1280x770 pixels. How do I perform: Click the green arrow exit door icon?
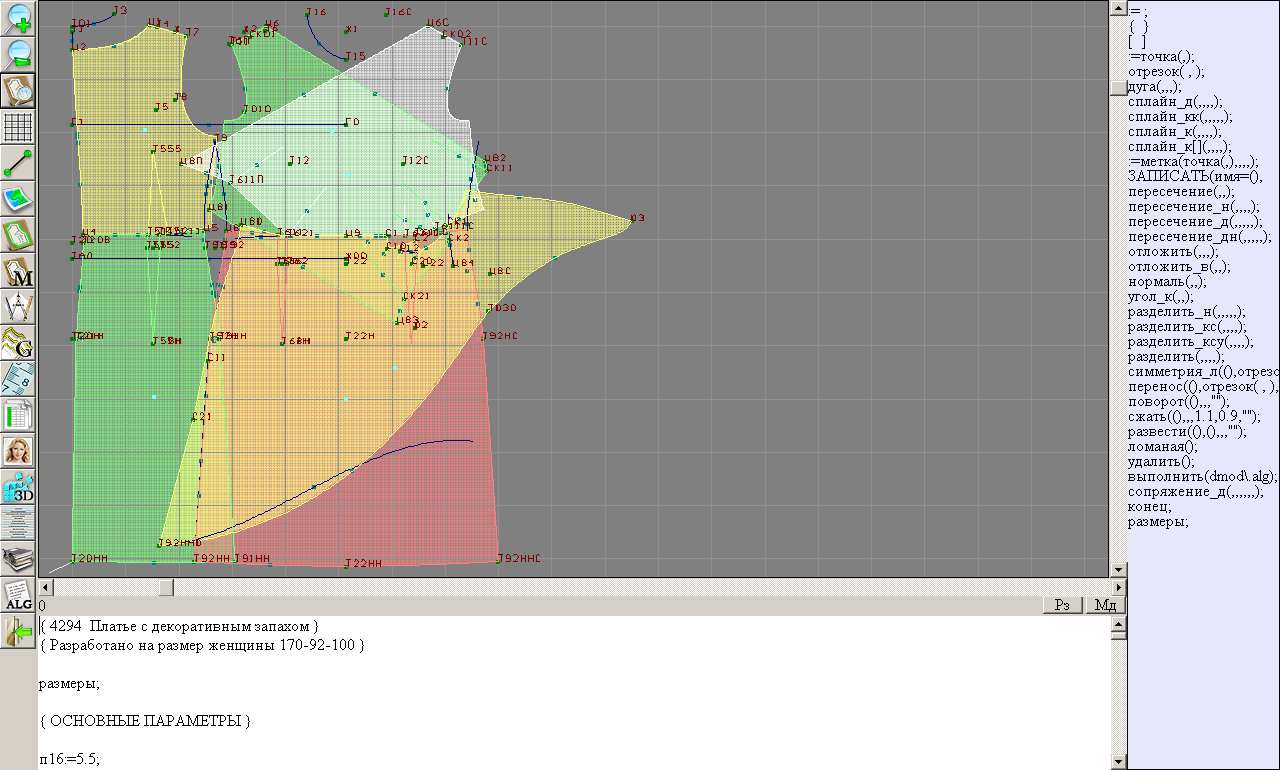[19, 631]
